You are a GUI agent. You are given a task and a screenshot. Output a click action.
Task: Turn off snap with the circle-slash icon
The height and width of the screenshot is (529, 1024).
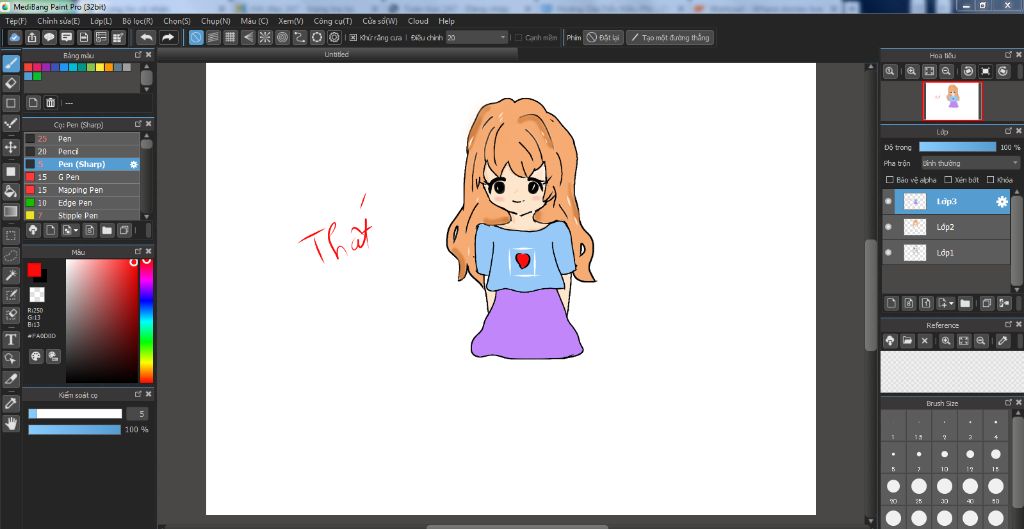[x=196, y=37]
